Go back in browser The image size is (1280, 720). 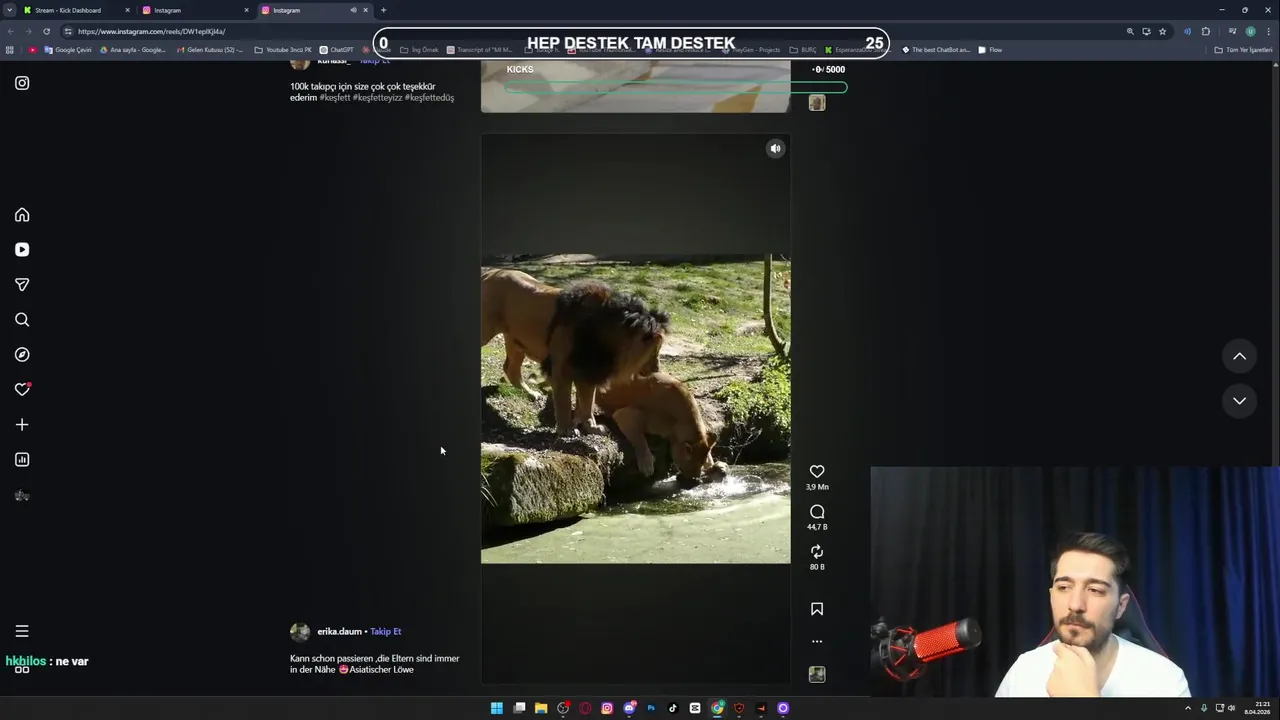click(10, 31)
